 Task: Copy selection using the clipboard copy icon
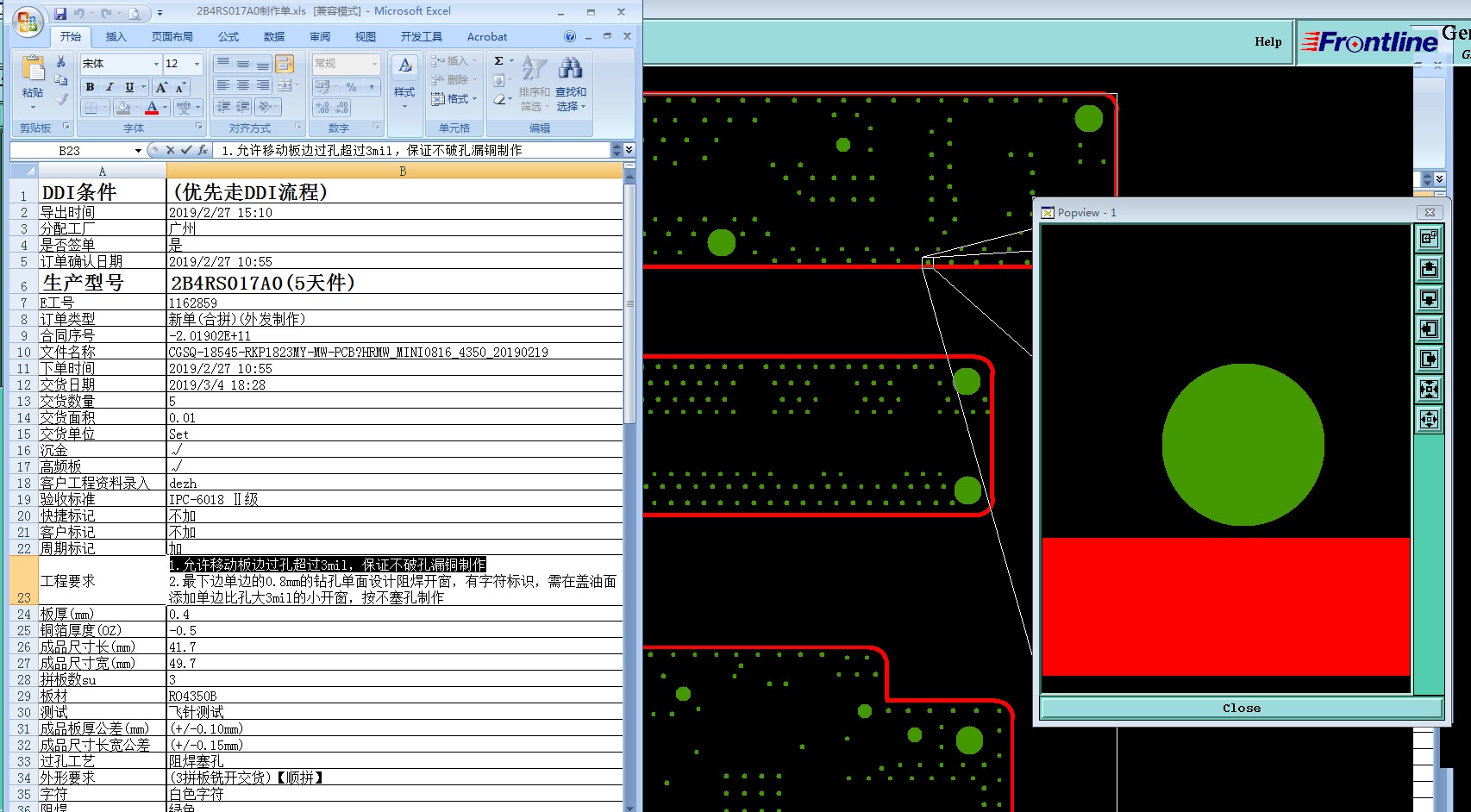60,80
